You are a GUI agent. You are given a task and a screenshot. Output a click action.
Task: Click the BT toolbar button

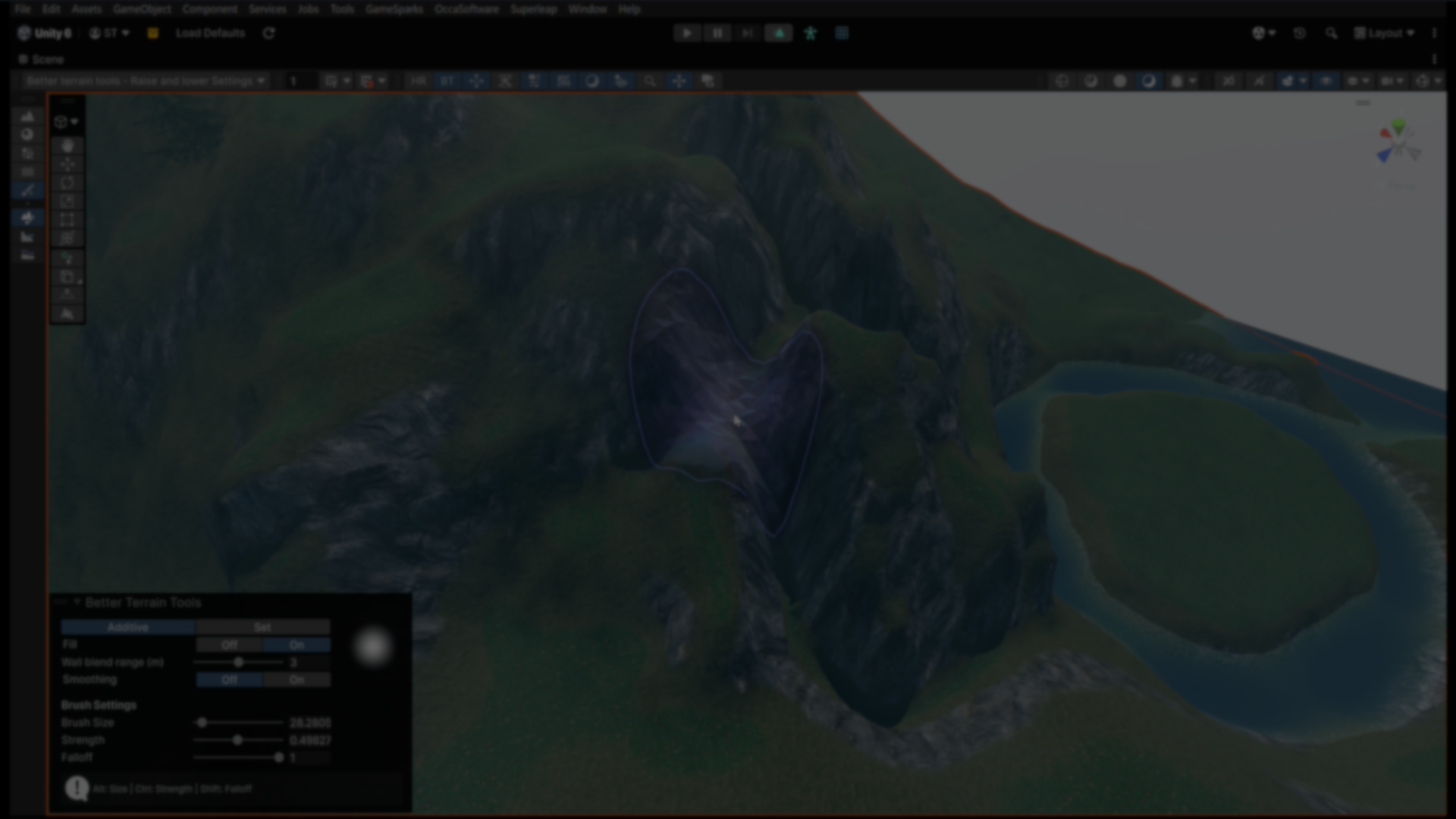click(x=447, y=80)
